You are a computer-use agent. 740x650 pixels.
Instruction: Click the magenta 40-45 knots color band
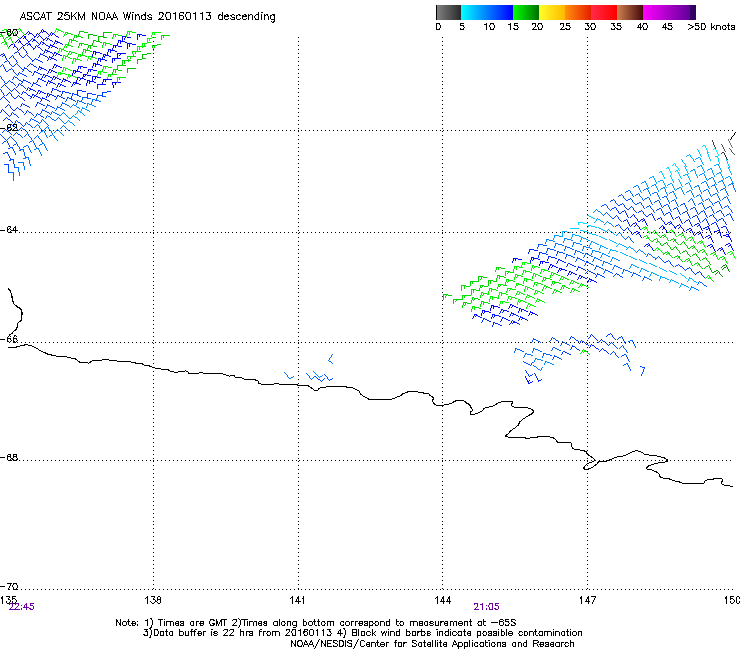pos(656,12)
